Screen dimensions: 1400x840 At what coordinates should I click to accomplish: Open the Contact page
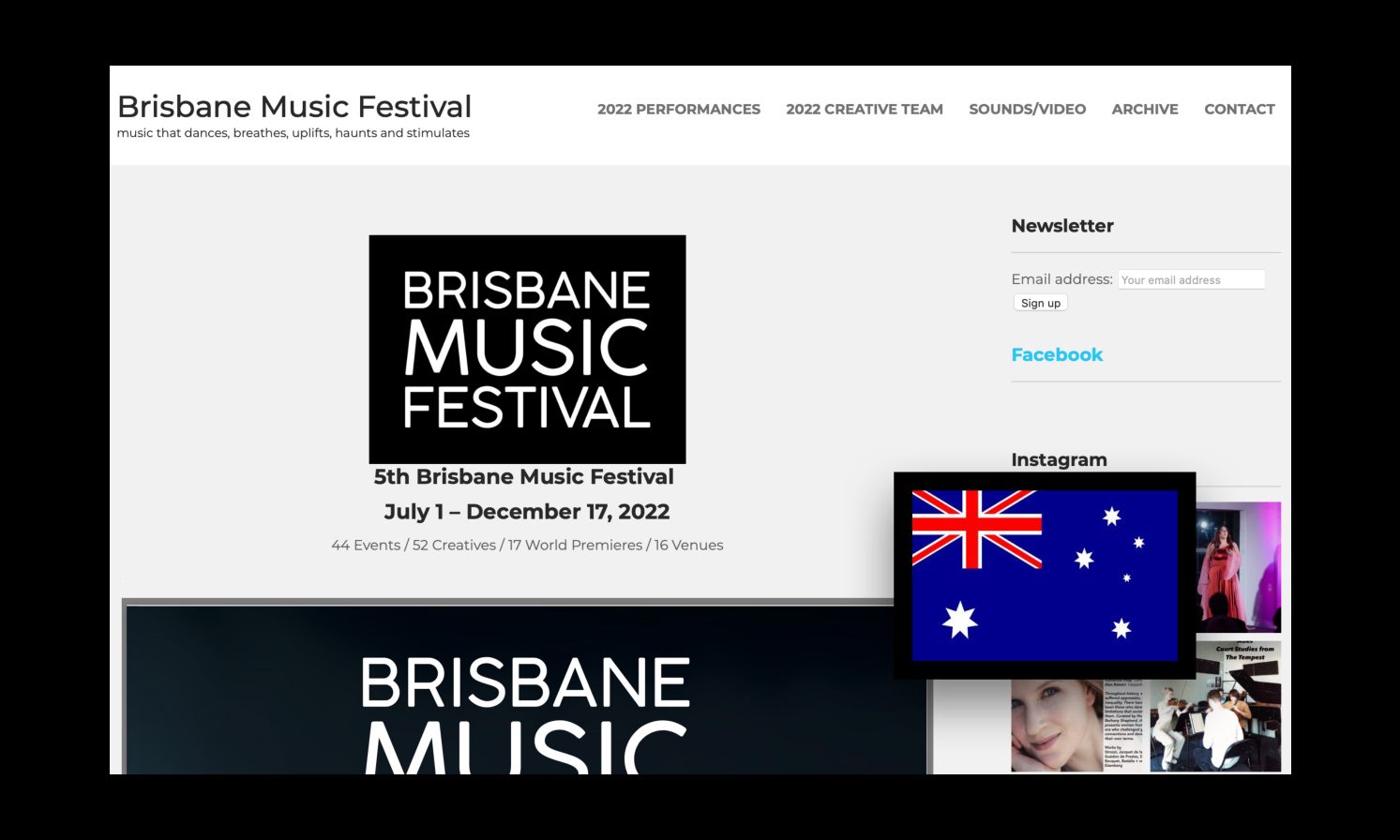(x=1240, y=109)
